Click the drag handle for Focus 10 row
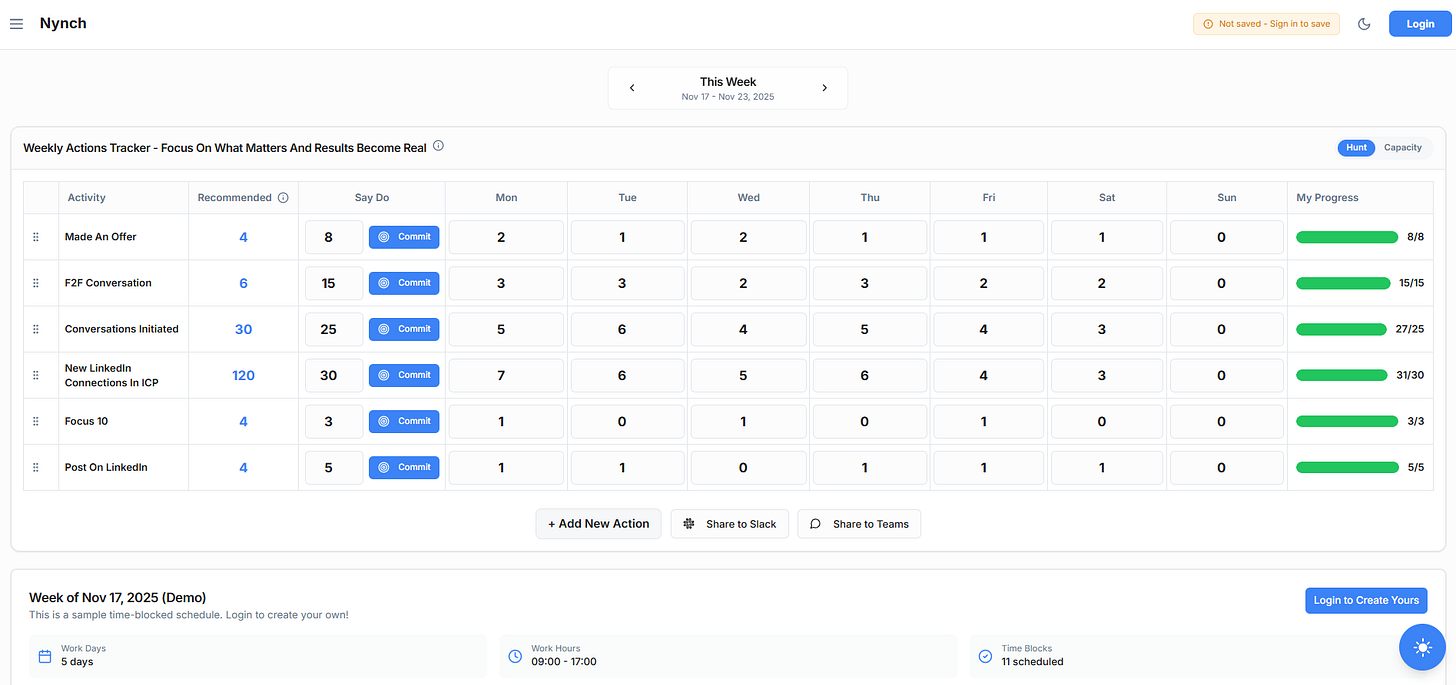 [36, 421]
